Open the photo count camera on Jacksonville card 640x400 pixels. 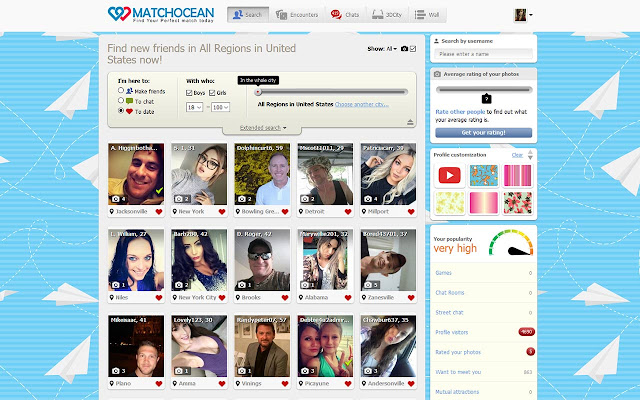(118, 199)
